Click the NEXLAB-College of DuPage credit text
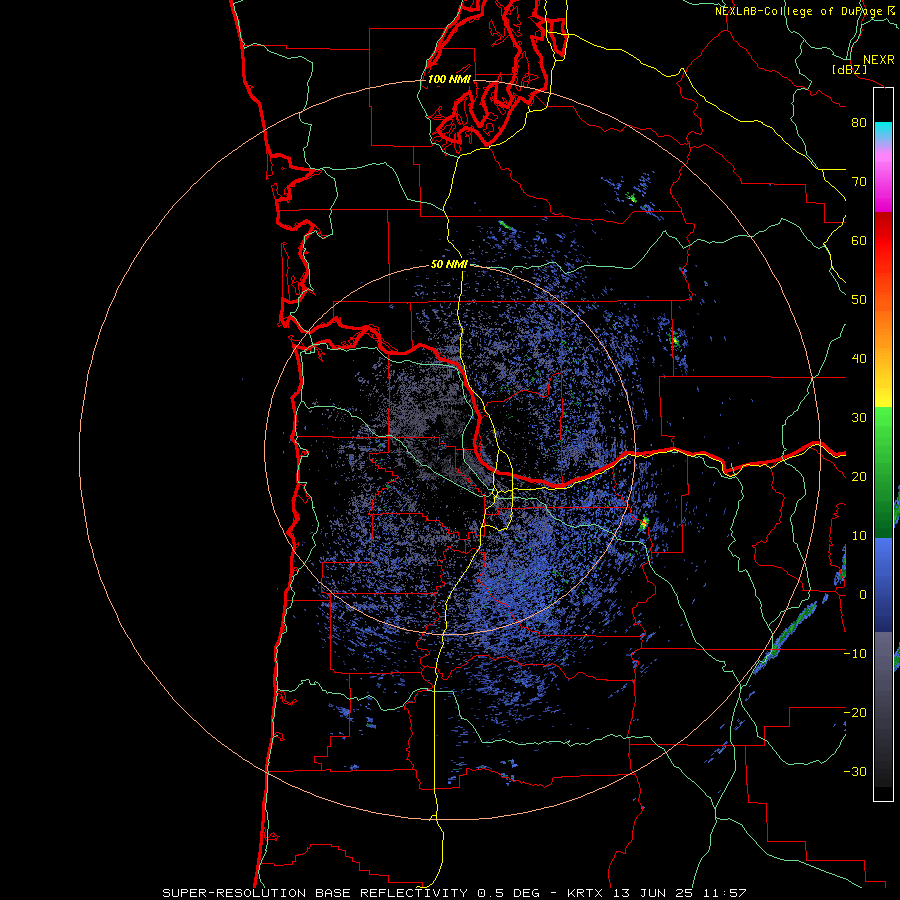Screen dimensions: 900x900 [807, 11]
